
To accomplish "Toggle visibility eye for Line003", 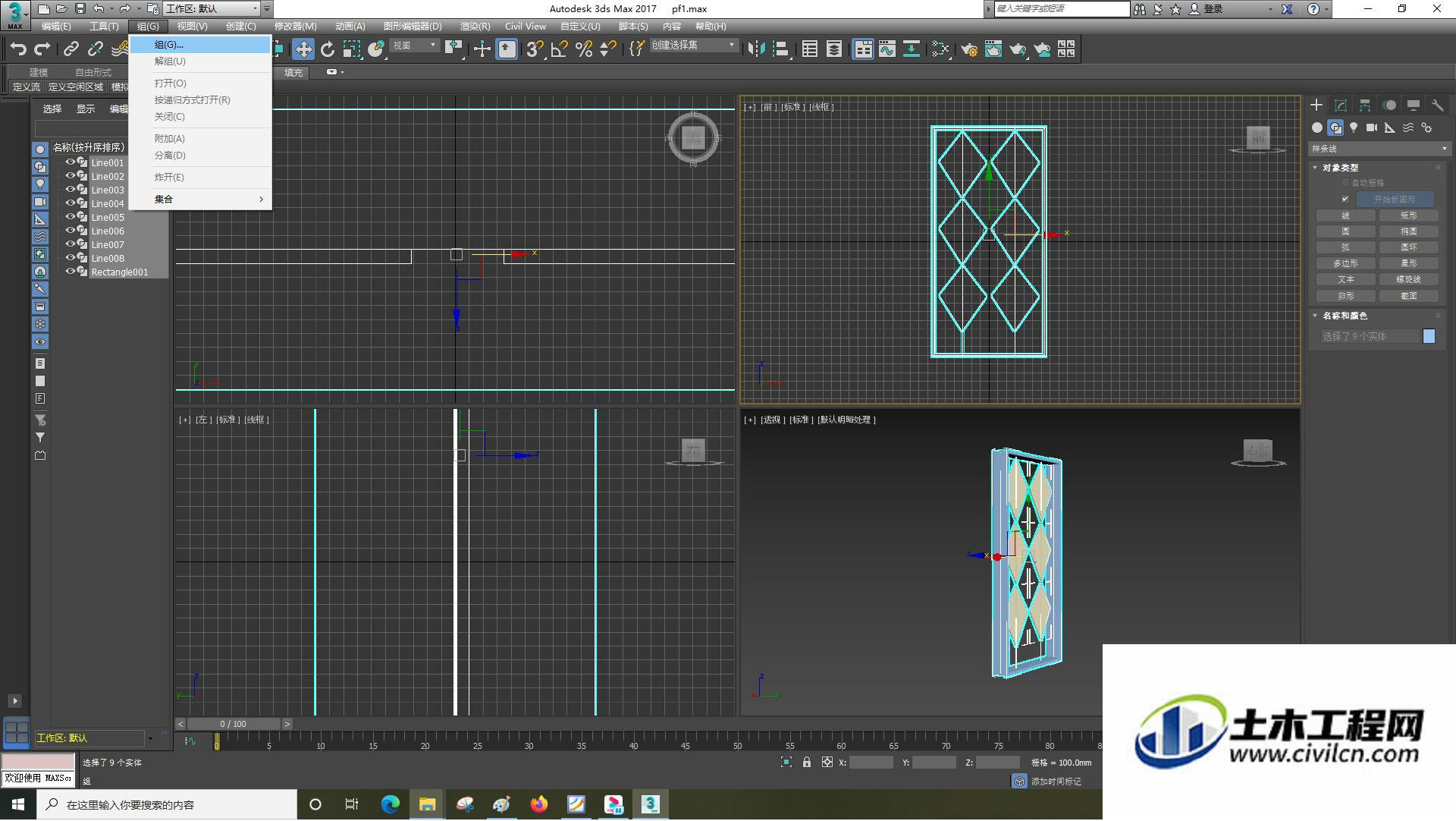I will [x=71, y=190].
